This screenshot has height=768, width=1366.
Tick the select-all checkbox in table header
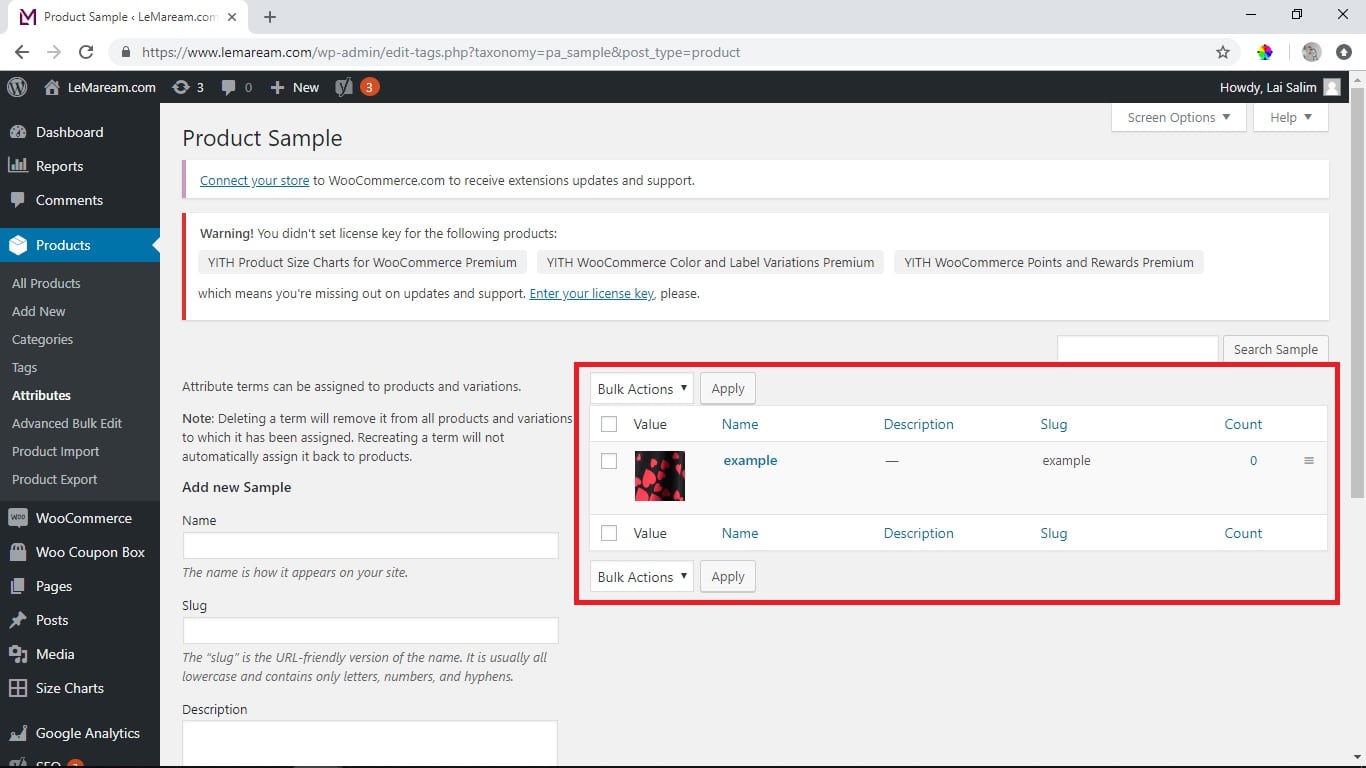[x=609, y=425]
